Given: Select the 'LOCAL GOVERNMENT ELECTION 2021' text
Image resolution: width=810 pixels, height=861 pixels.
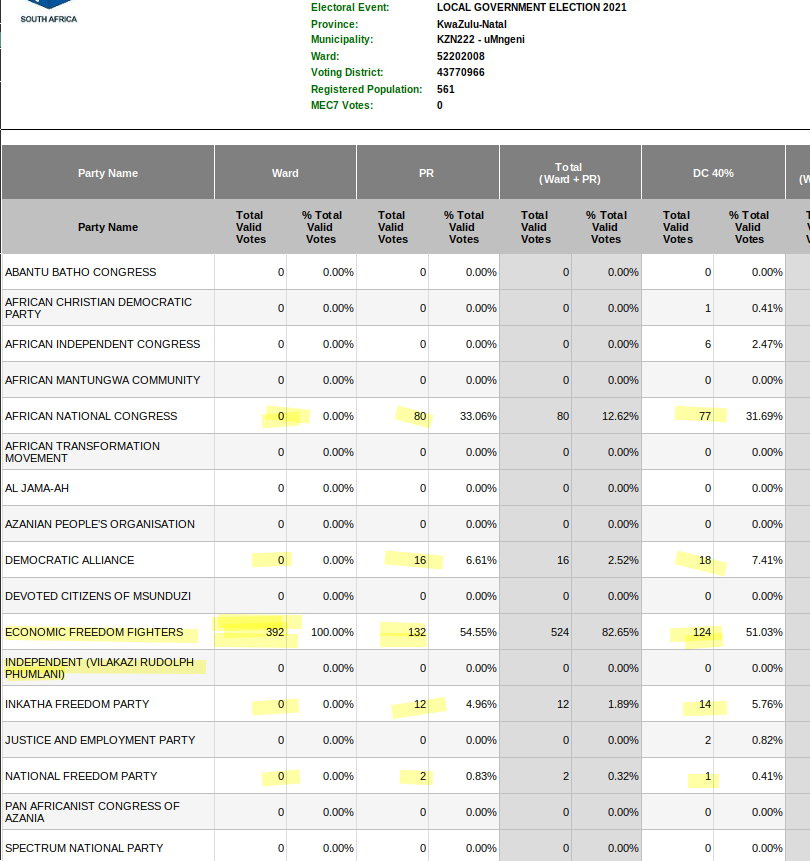Looking at the screenshot, I should click(x=531, y=8).
